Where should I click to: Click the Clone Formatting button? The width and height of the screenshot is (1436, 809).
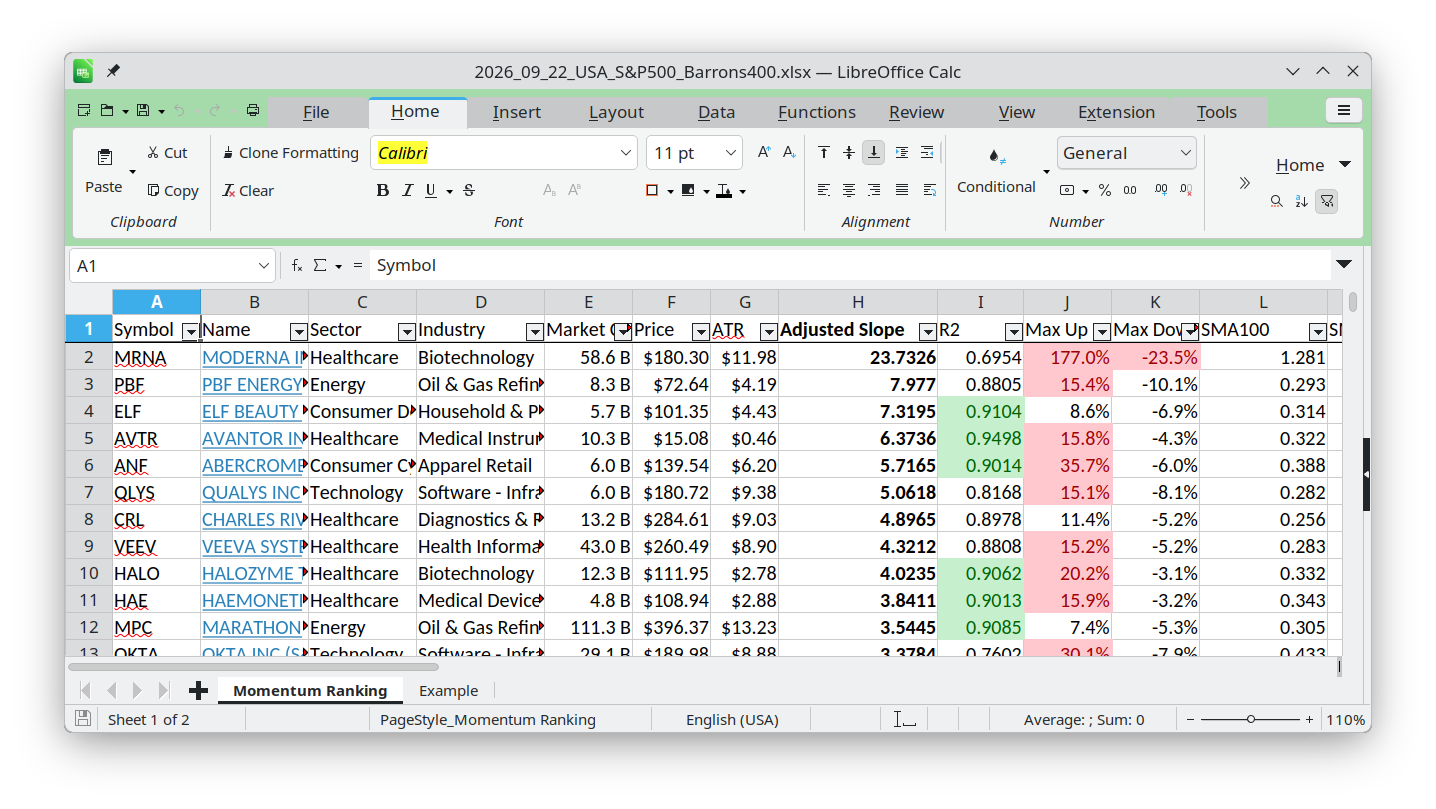pos(290,153)
